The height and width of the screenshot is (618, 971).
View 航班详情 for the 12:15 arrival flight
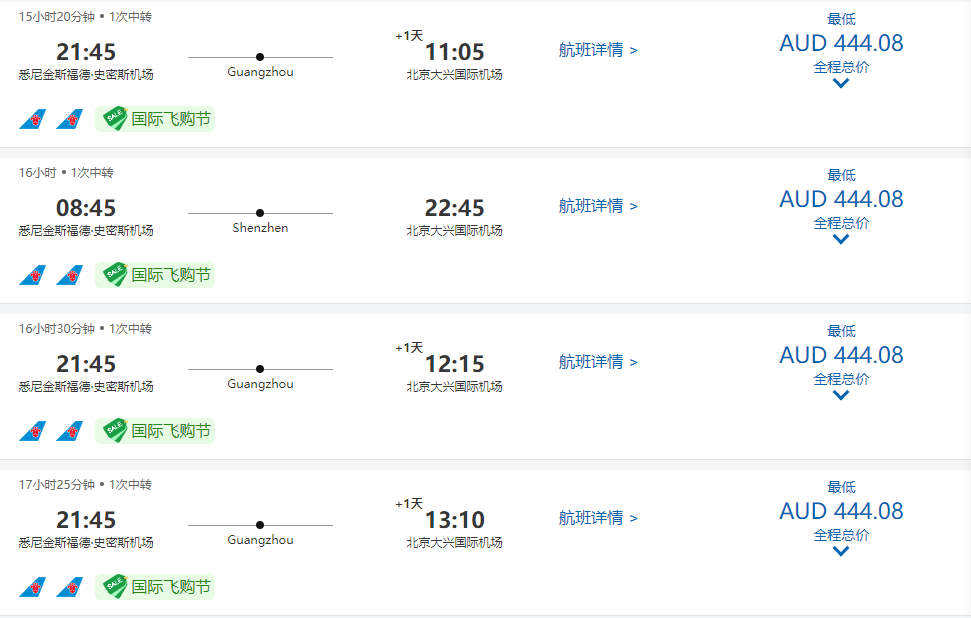[x=598, y=362]
